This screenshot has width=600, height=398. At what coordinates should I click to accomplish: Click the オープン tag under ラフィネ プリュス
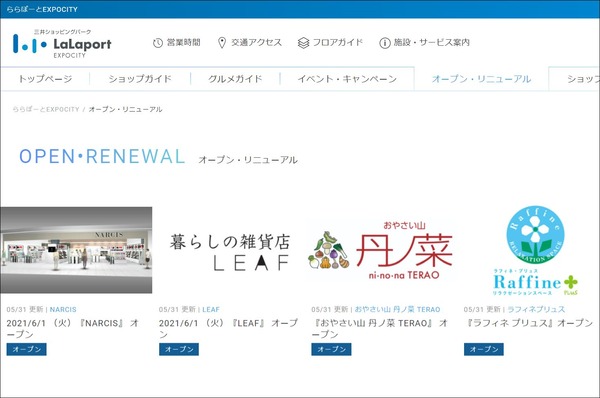point(484,349)
